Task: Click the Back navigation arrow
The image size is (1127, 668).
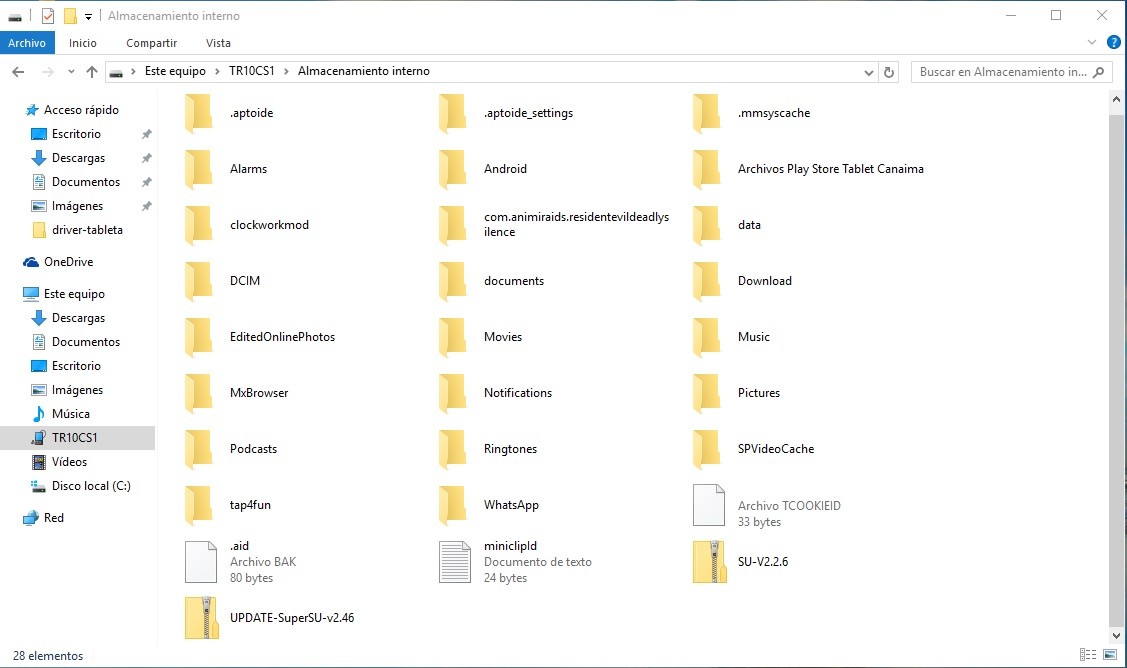Action: [17, 72]
